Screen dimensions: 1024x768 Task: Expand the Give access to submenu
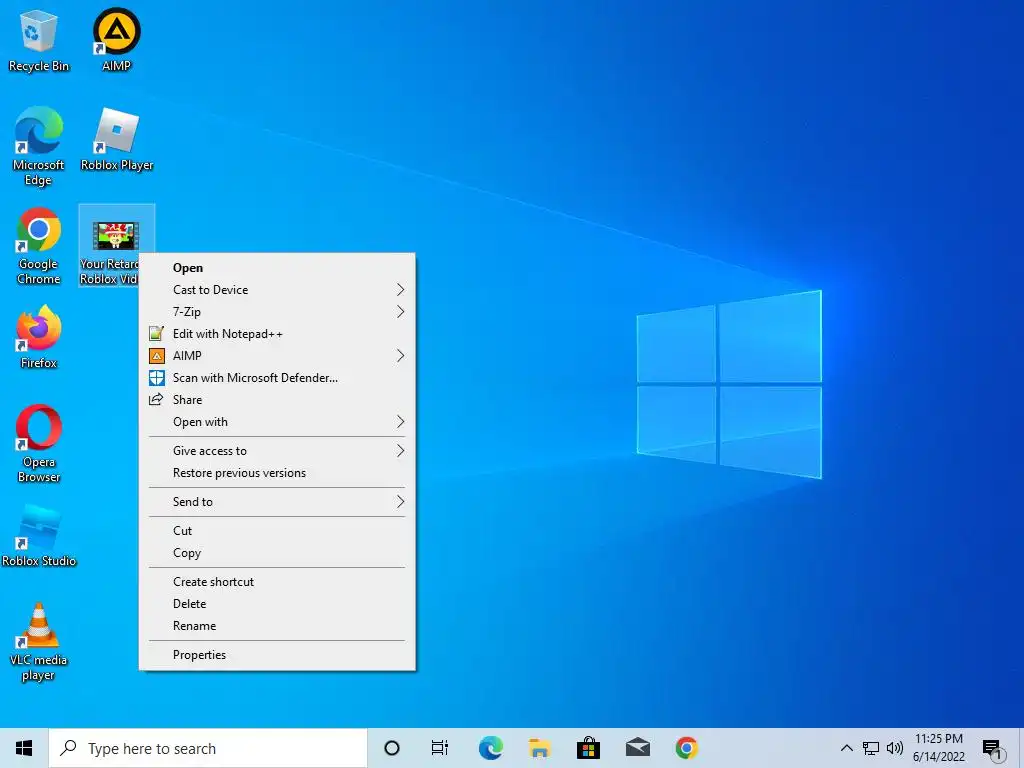pyautogui.click(x=277, y=451)
